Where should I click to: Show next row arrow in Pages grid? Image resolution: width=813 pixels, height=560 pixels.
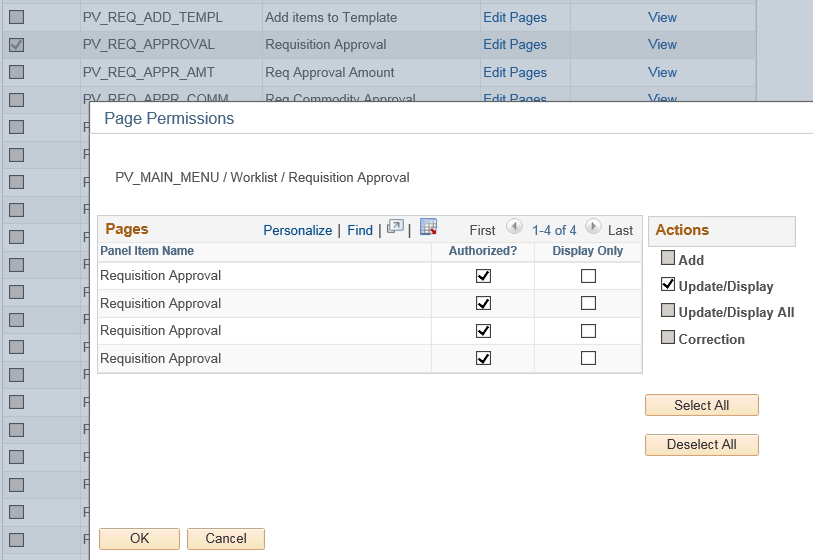point(593,227)
